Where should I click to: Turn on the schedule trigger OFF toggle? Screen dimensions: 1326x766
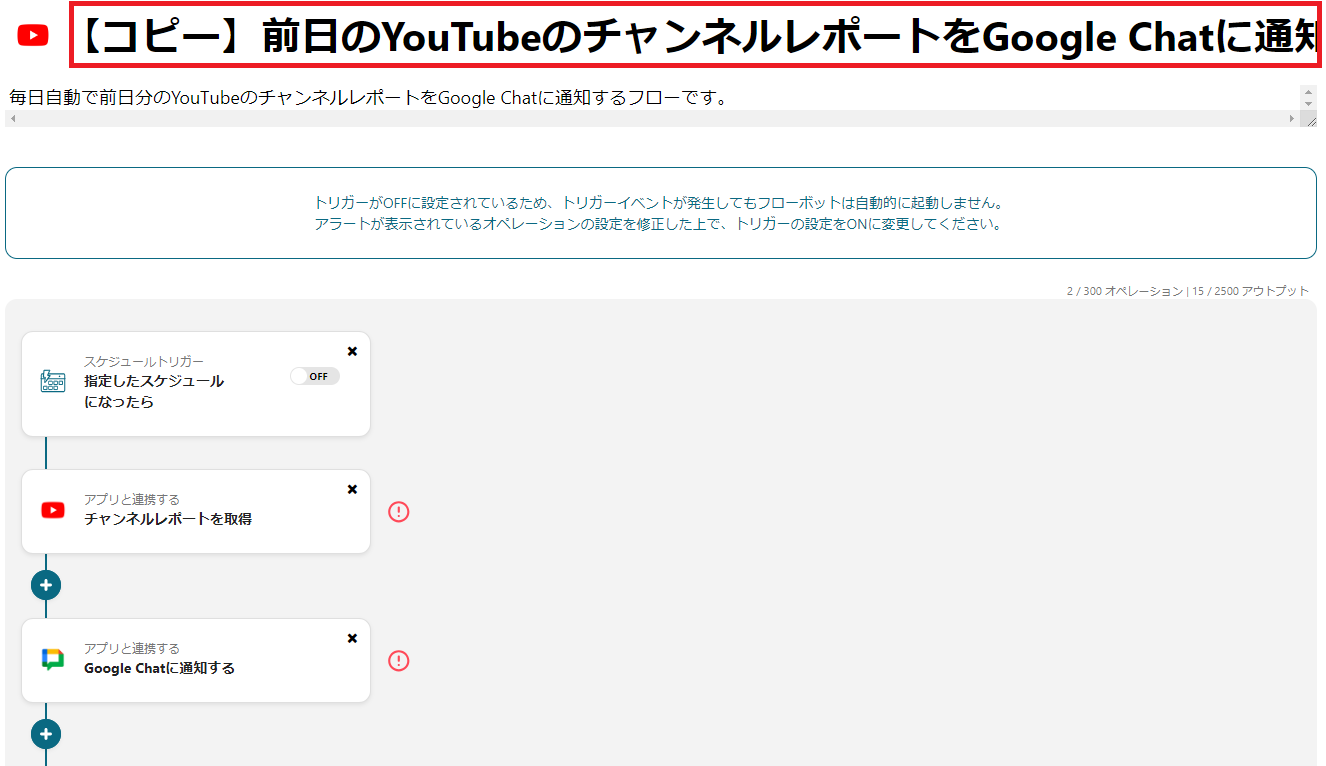point(315,376)
